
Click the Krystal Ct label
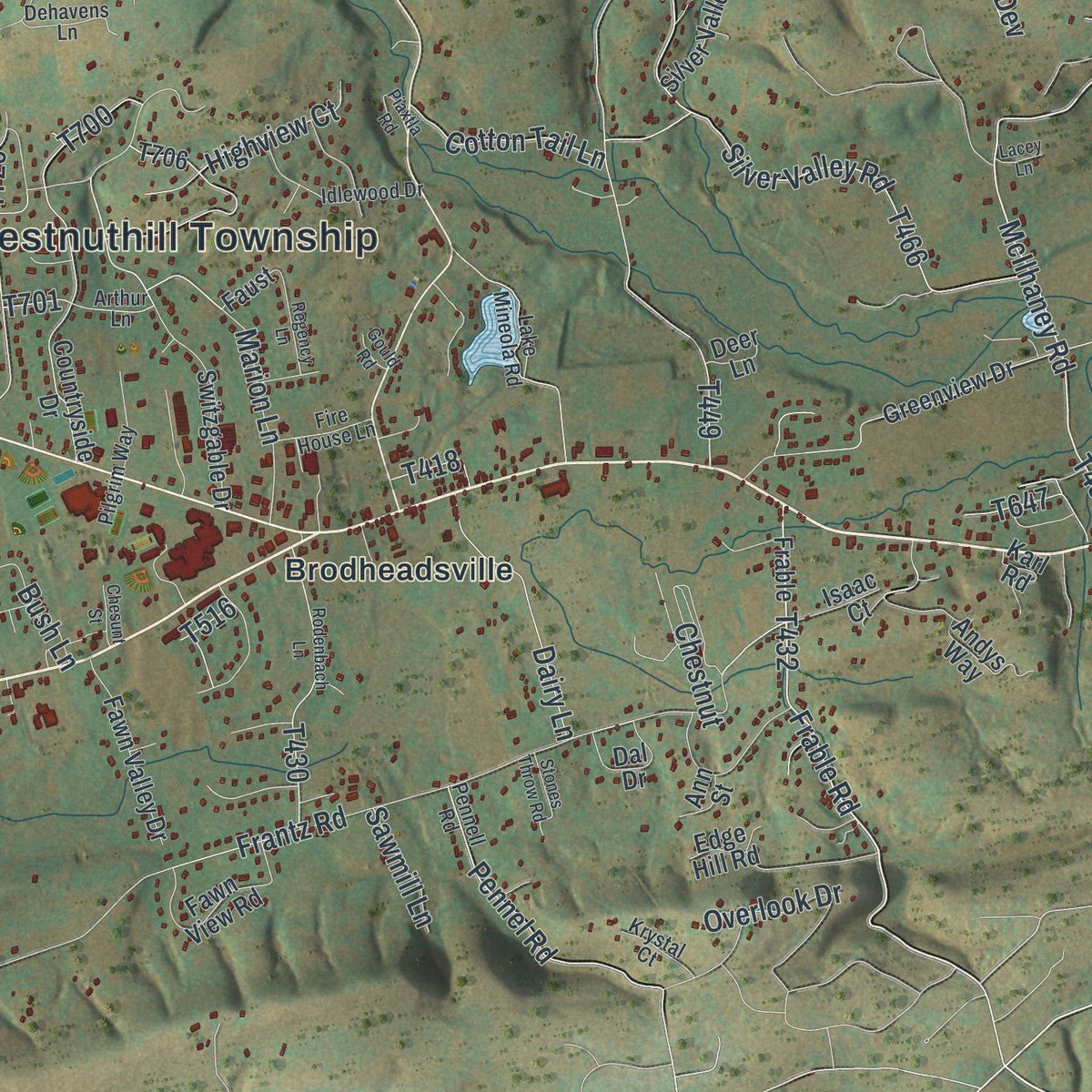coord(655,941)
